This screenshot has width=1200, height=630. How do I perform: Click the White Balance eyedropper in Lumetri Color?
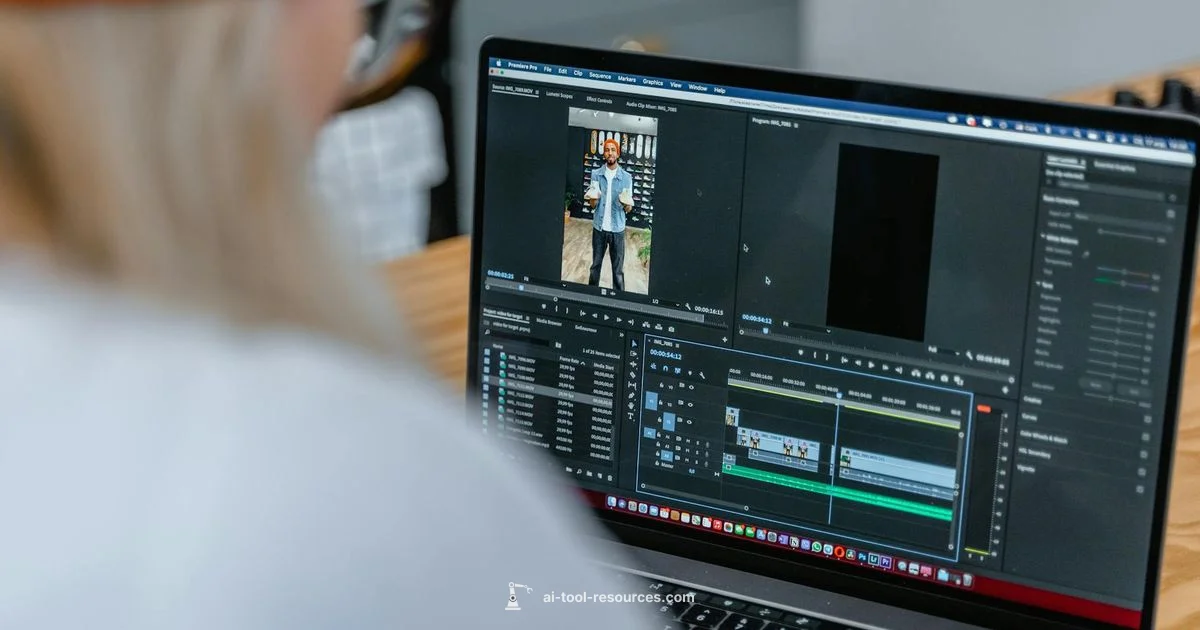point(1085,253)
